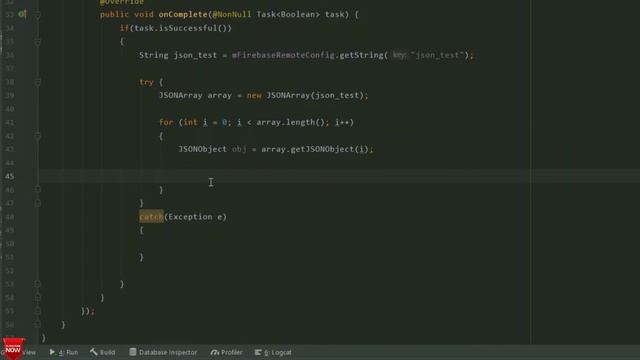The image size is (640, 360).
Task: Click the fold end marker on line 46
Action: [37, 189]
